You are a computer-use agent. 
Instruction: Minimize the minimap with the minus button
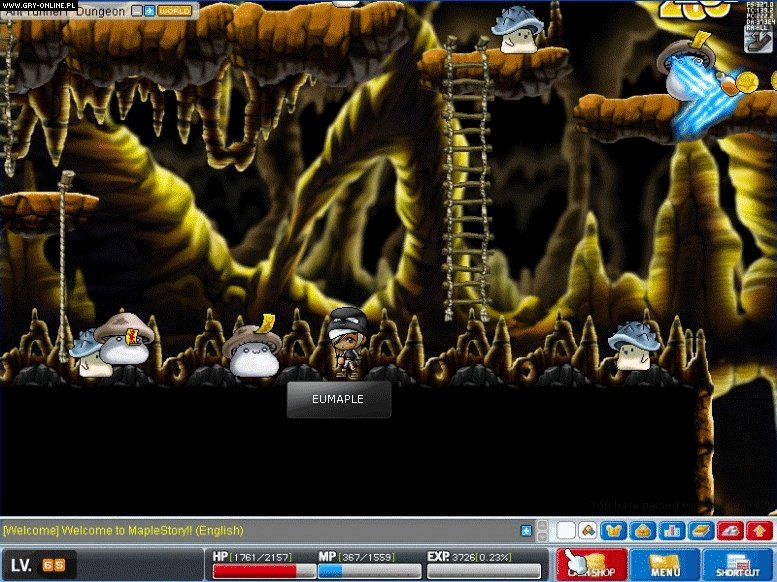(134, 11)
